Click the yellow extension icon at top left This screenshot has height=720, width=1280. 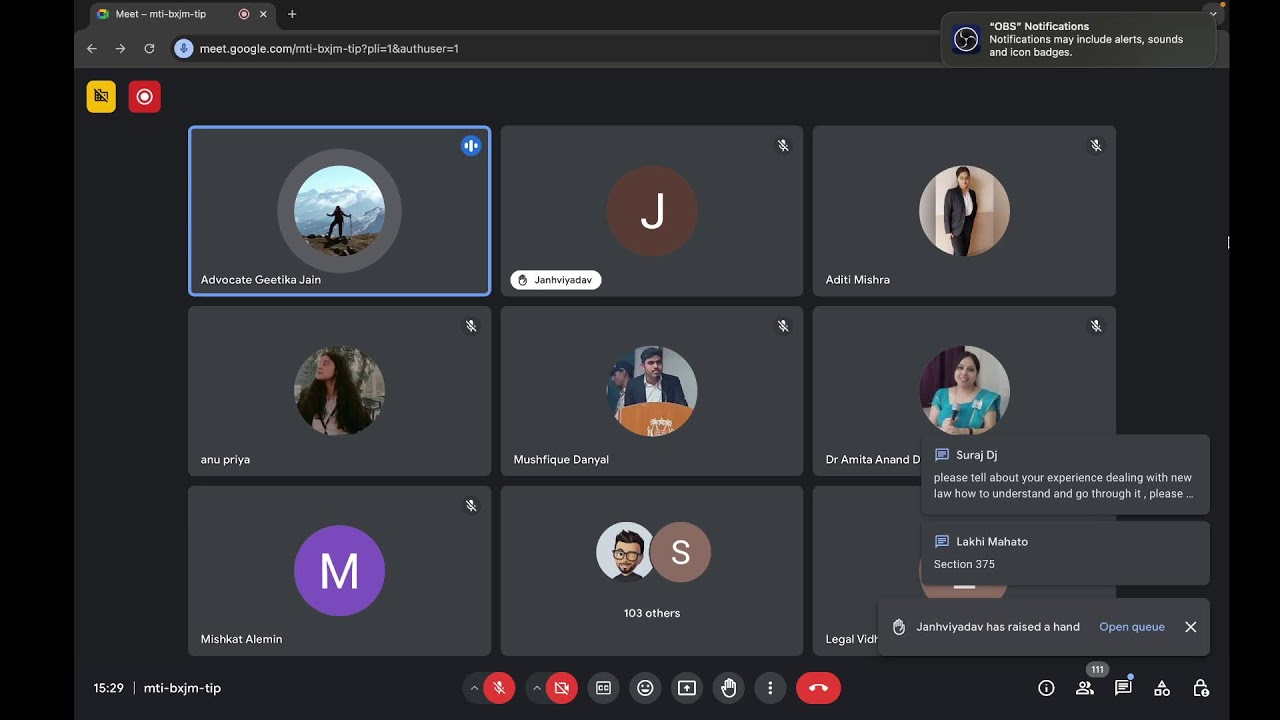[x=101, y=96]
